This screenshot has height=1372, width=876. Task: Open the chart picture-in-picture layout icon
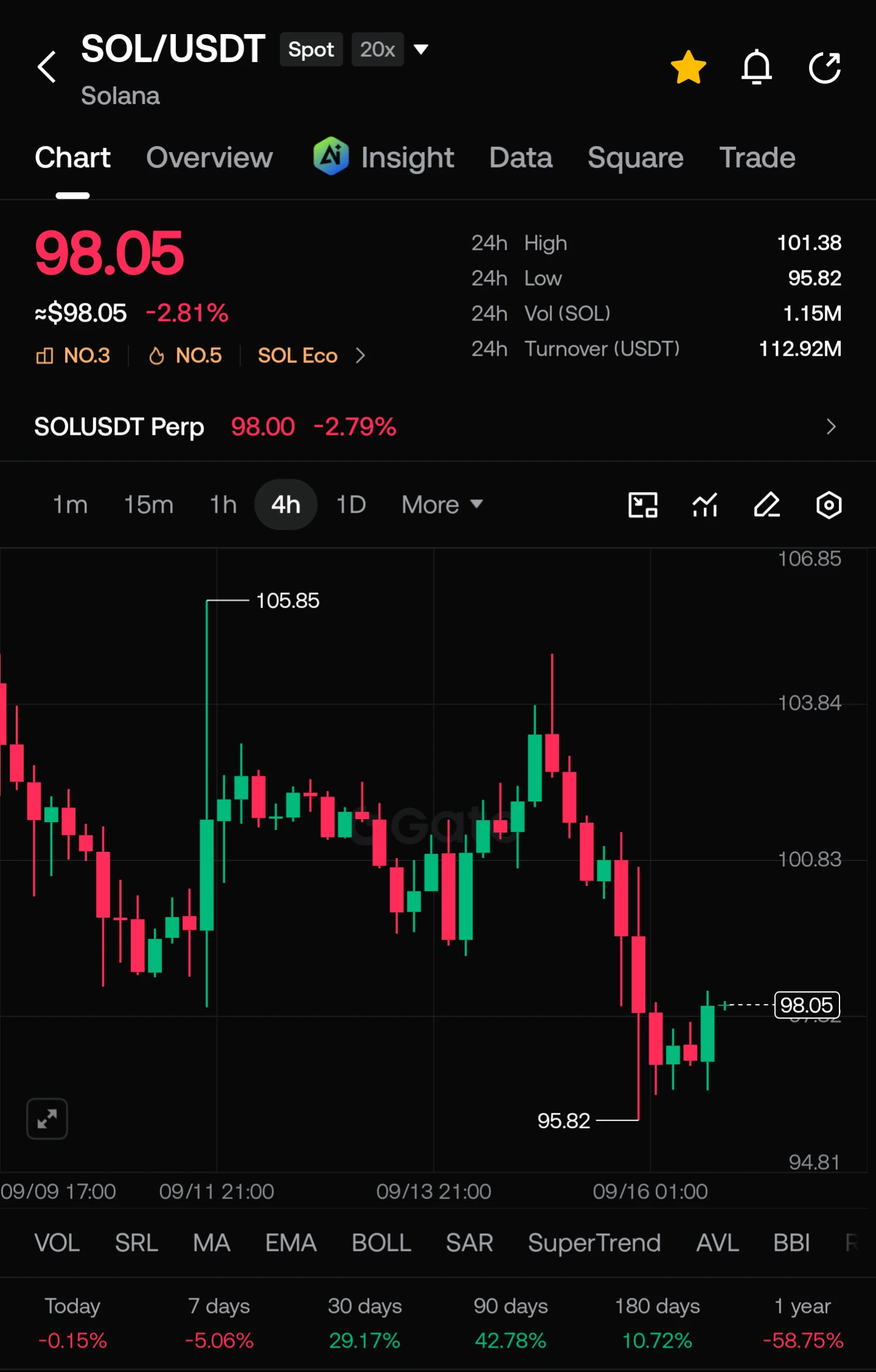[643, 505]
